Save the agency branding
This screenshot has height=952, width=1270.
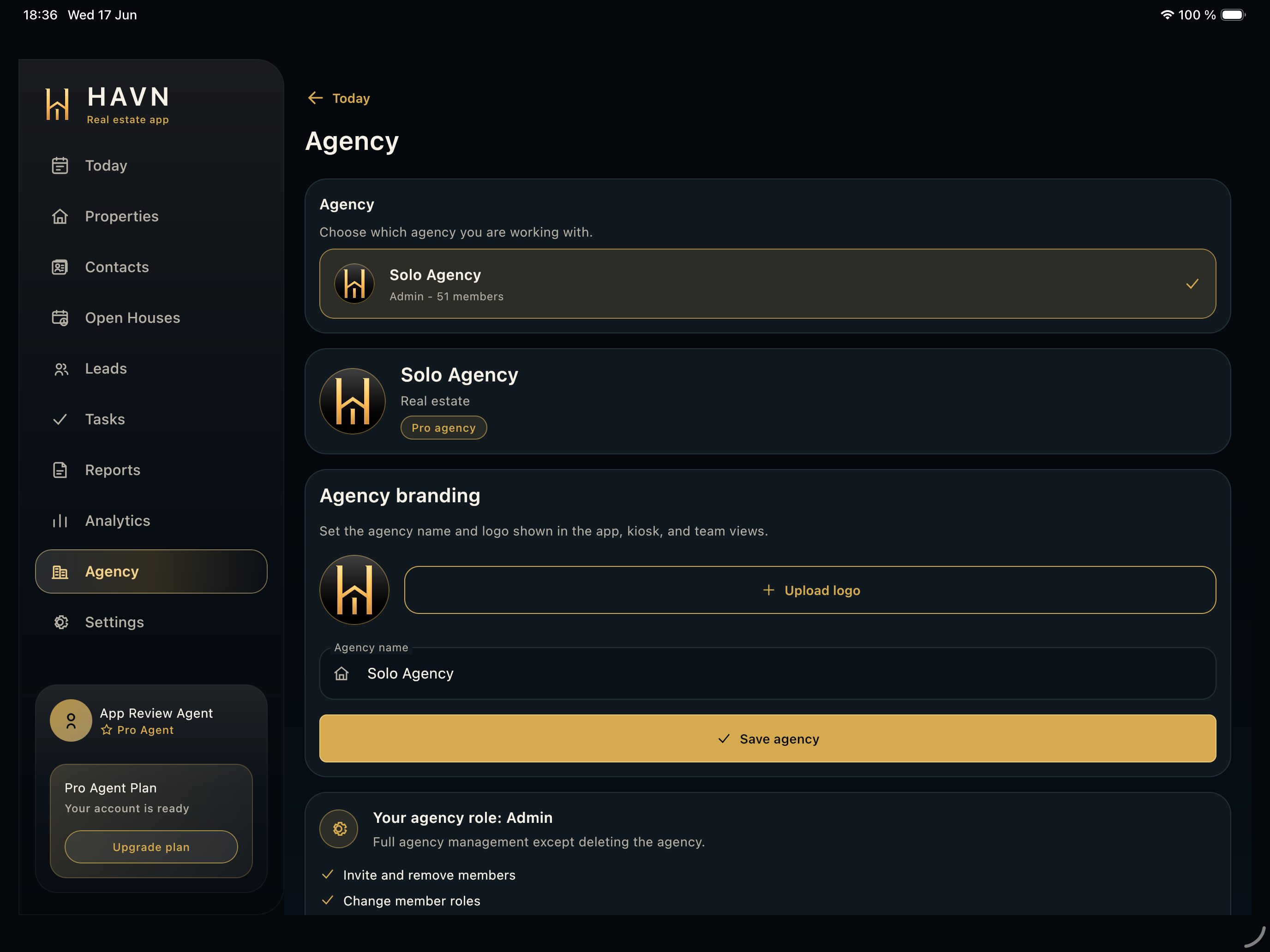(x=767, y=738)
